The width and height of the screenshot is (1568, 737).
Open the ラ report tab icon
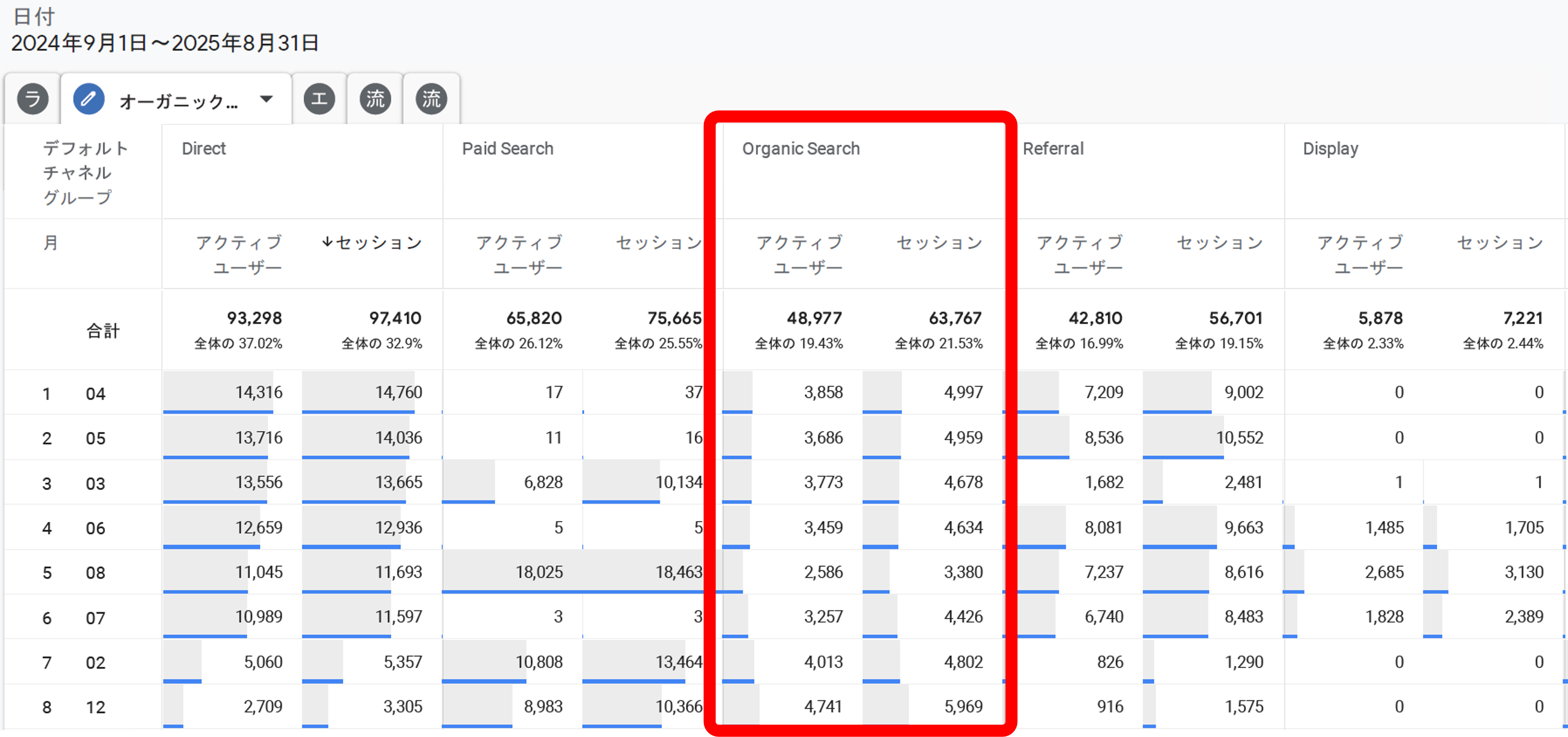coord(33,99)
